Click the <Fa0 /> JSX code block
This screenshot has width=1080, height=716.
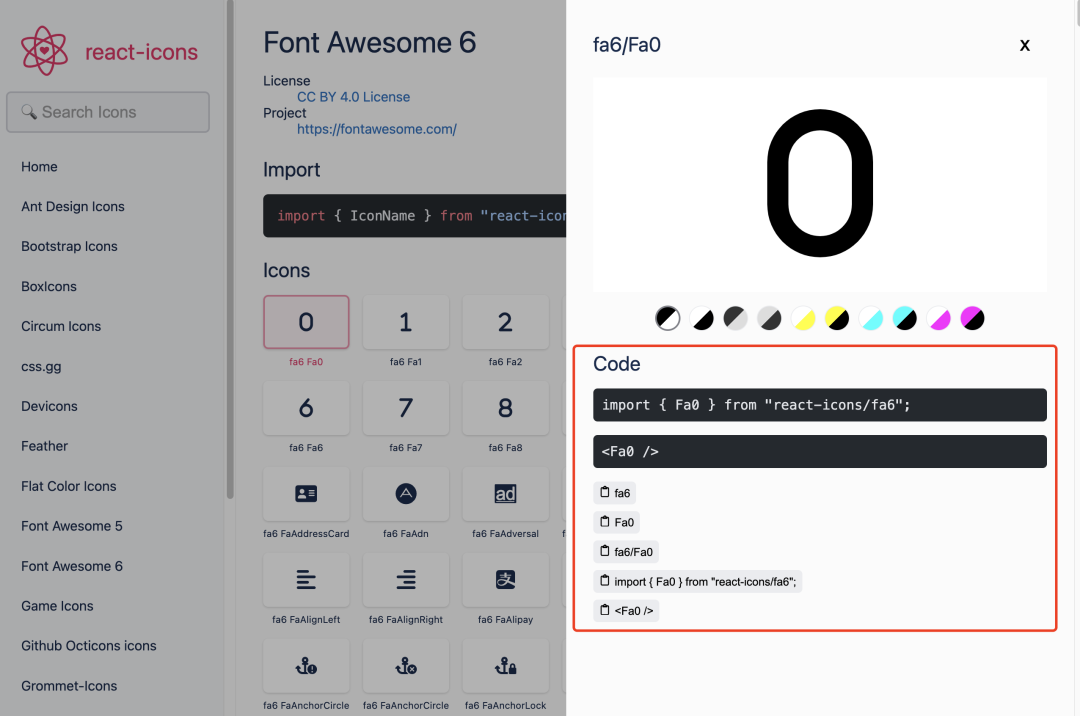click(820, 452)
